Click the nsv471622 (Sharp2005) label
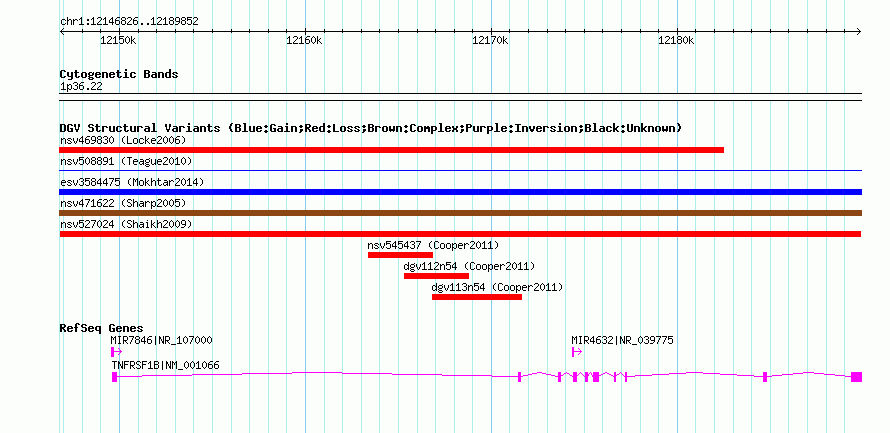The image size is (890, 433). [x=123, y=203]
